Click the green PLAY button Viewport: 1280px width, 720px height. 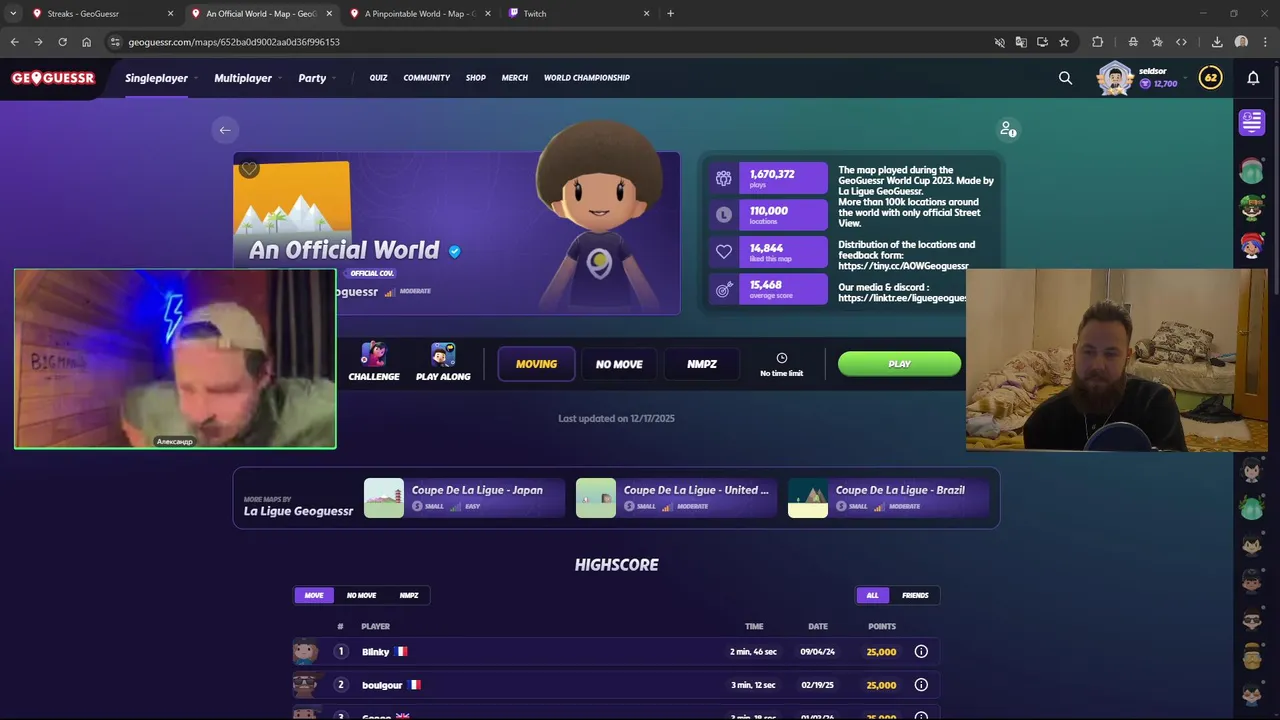pyautogui.click(x=899, y=364)
